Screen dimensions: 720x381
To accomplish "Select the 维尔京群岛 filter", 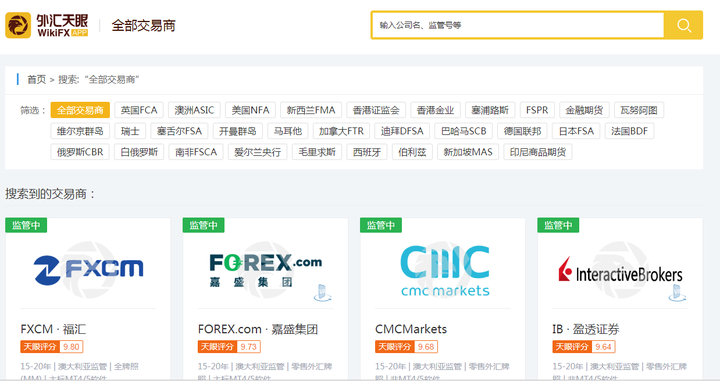I will tap(80, 131).
